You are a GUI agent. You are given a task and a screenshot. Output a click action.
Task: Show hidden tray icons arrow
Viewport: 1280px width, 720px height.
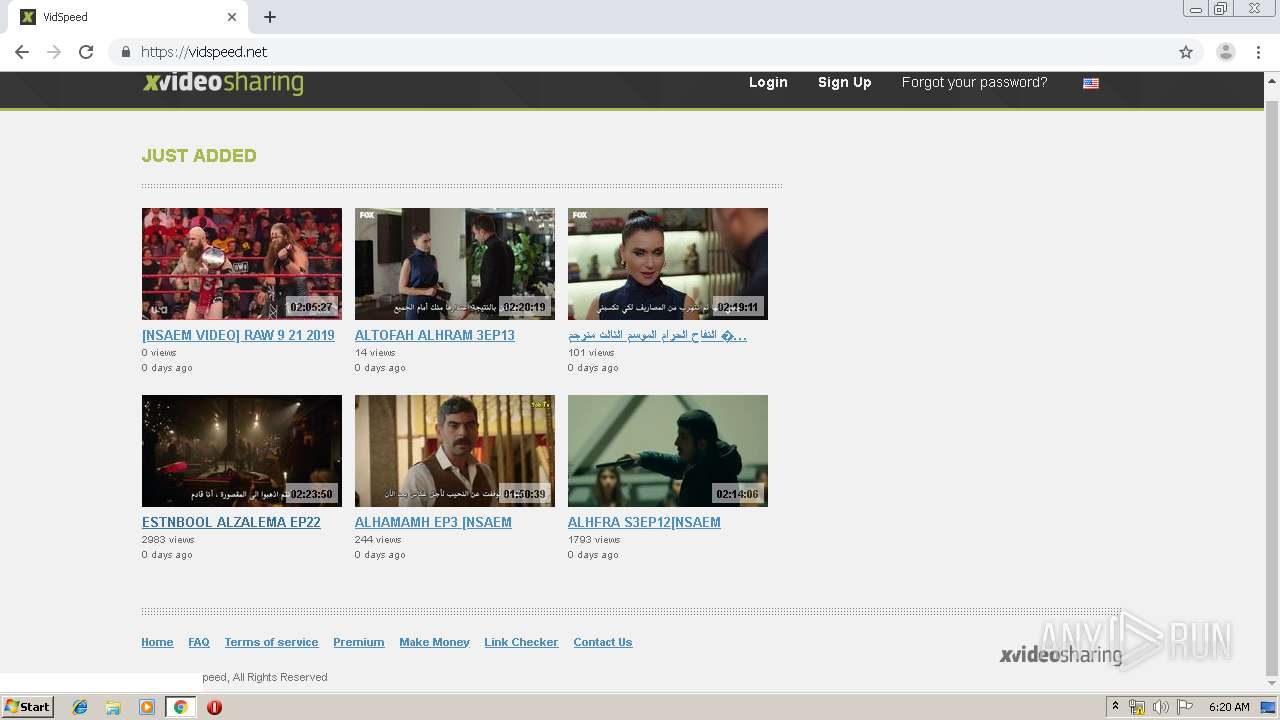[1115, 707]
